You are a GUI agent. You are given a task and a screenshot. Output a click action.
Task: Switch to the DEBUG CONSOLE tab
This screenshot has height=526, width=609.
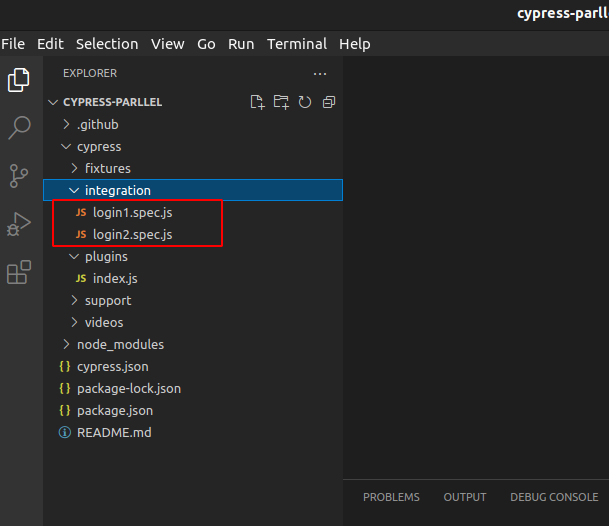pyautogui.click(x=554, y=497)
